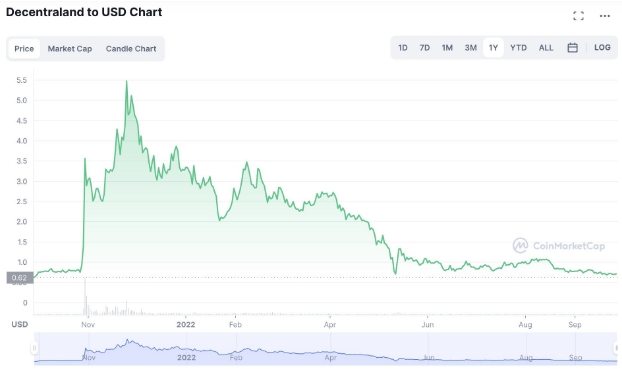Screen dimensions: 622x369
Task: Switch to the Price tab
Action: pyautogui.click(x=24, y=49)
